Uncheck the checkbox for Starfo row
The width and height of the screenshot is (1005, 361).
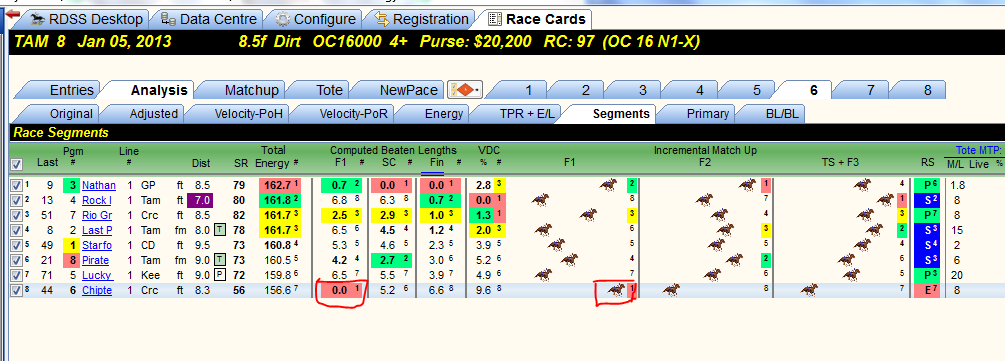coord(16,245)
